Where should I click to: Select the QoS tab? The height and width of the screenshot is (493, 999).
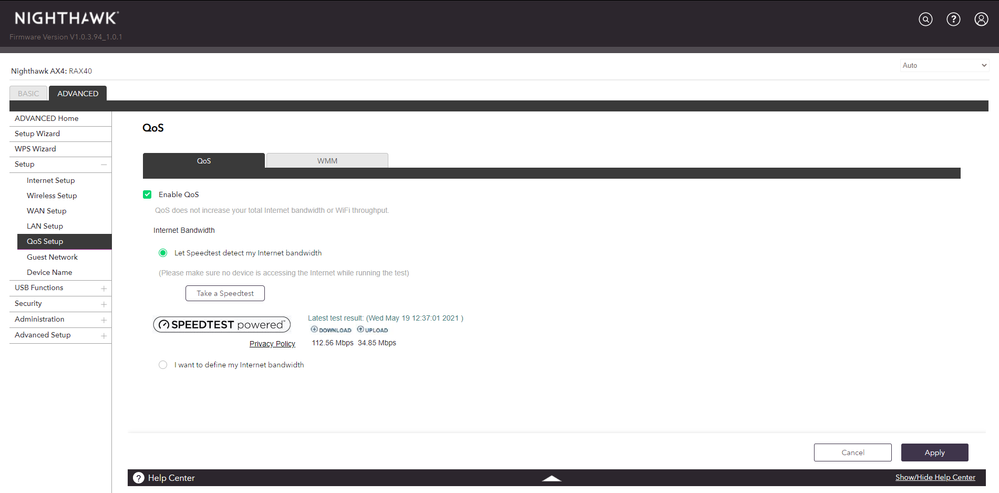pos(204,161)
